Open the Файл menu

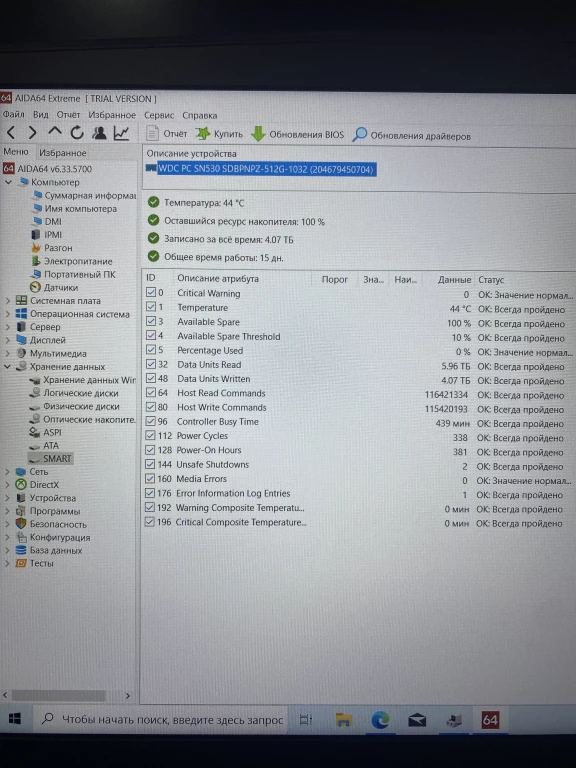(x=13, y=114)
